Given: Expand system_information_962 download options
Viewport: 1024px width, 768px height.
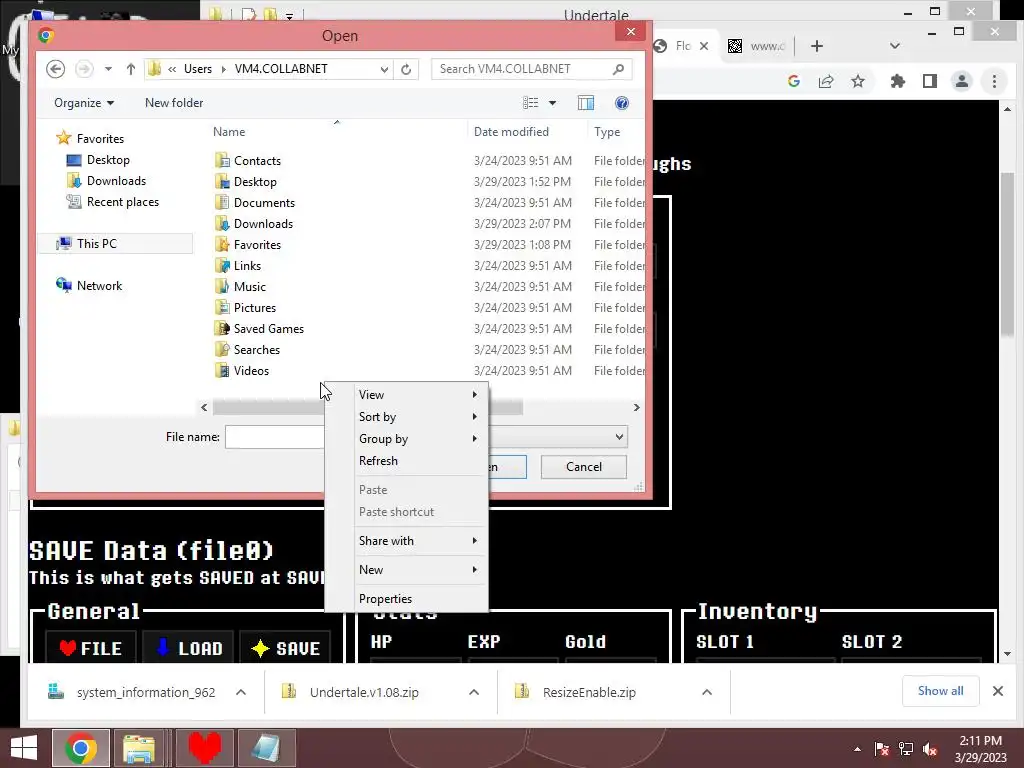Looking at the screenshot, I should click(240, 692).
